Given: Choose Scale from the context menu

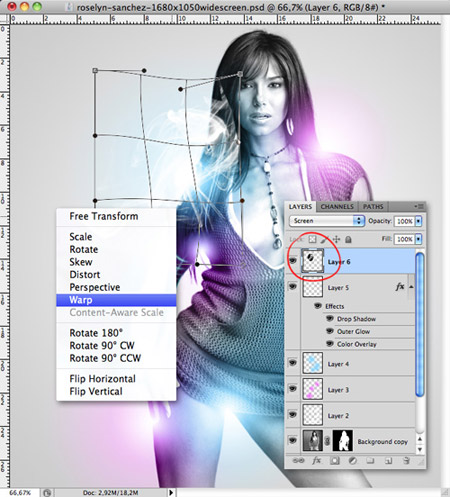Looking at the screenshot, I should click(x=81, y=237).
